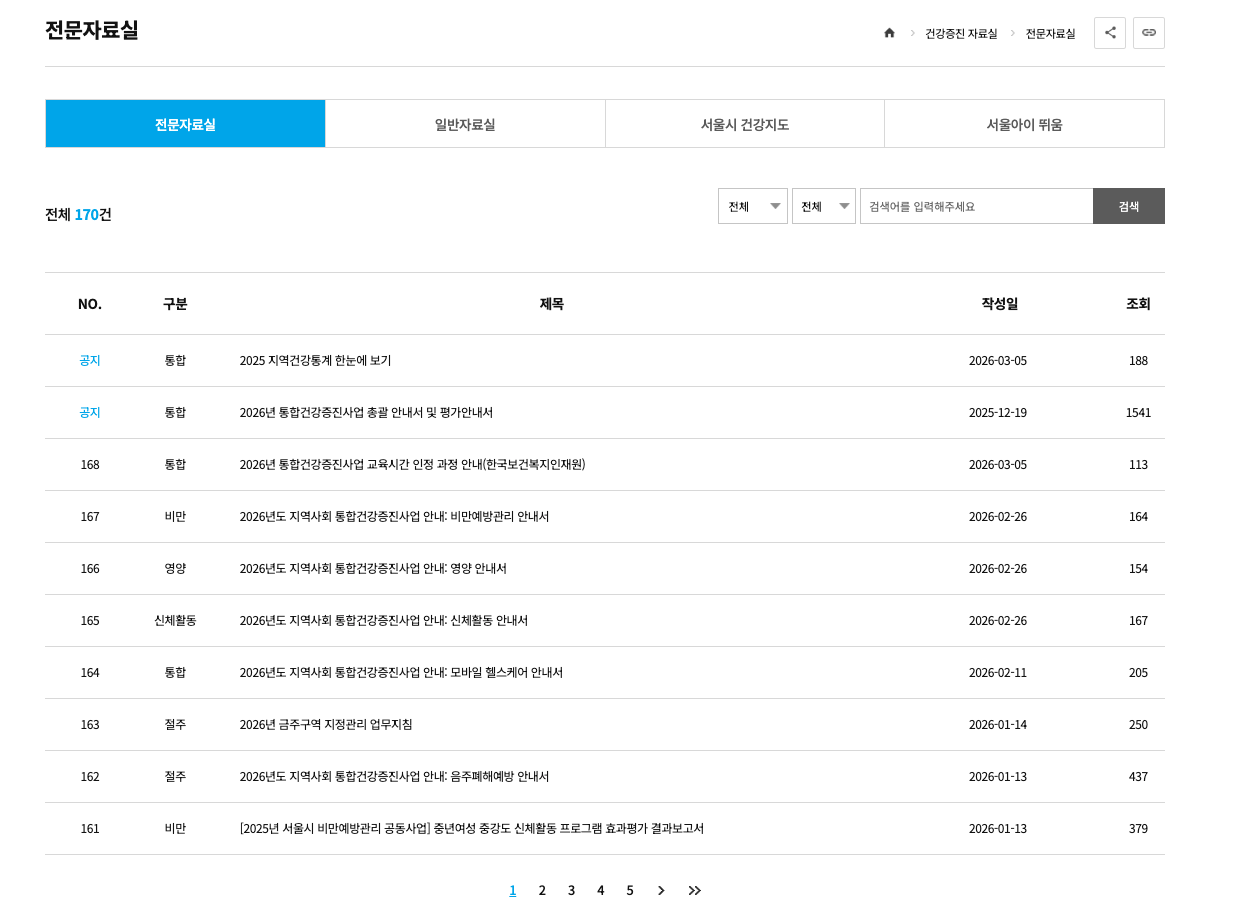The width and height of the screenshot is (1241, 916).
Task: Go to page 5 in pagination
Action: 630,890
